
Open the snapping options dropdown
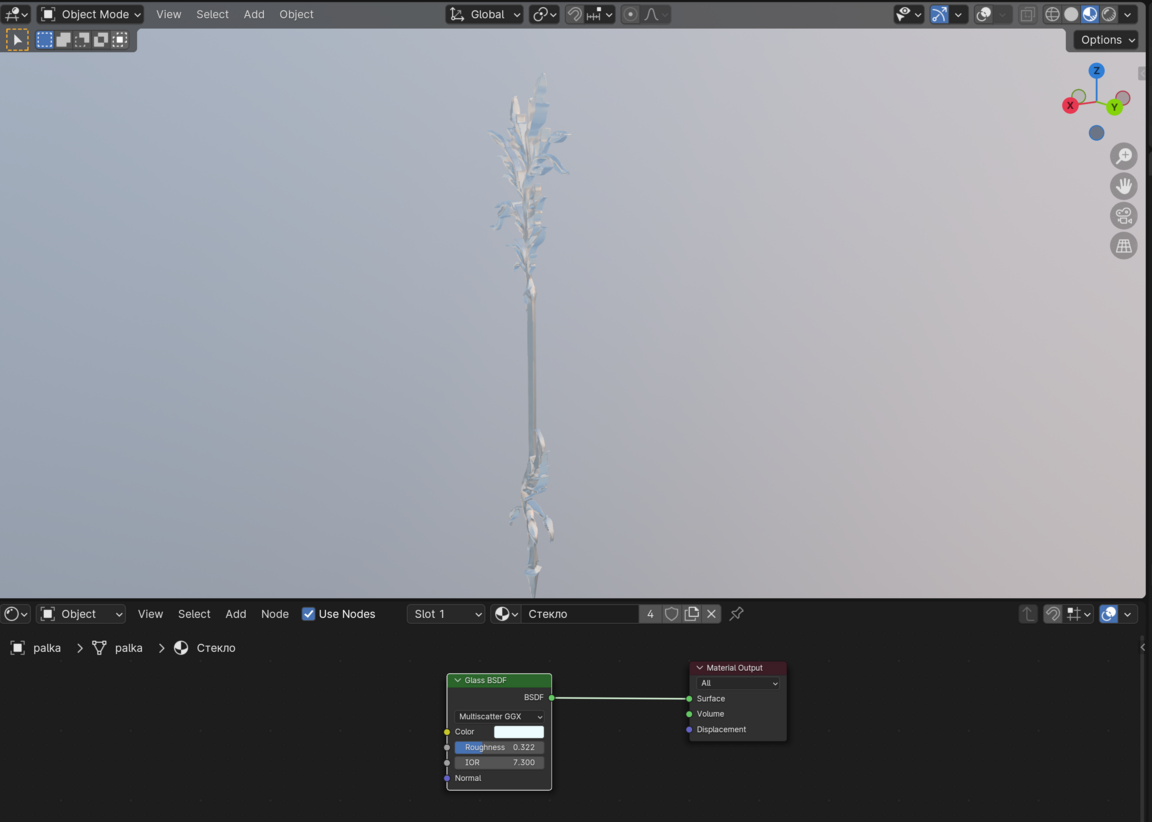click(600, 14)
